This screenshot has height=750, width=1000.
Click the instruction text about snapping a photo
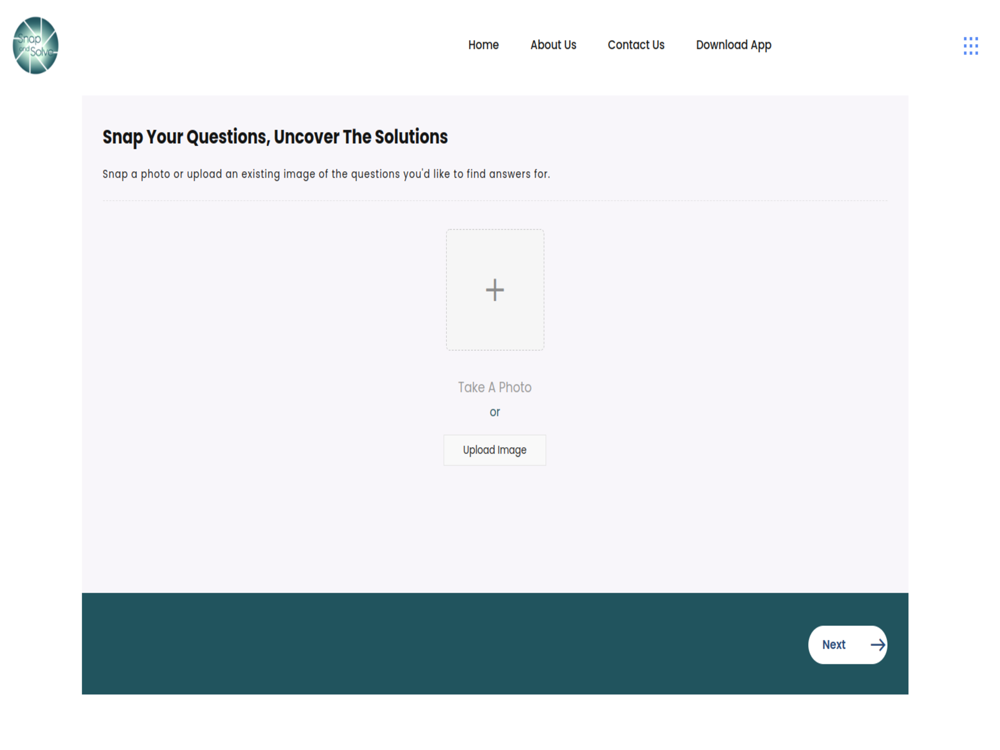(326, 174)
